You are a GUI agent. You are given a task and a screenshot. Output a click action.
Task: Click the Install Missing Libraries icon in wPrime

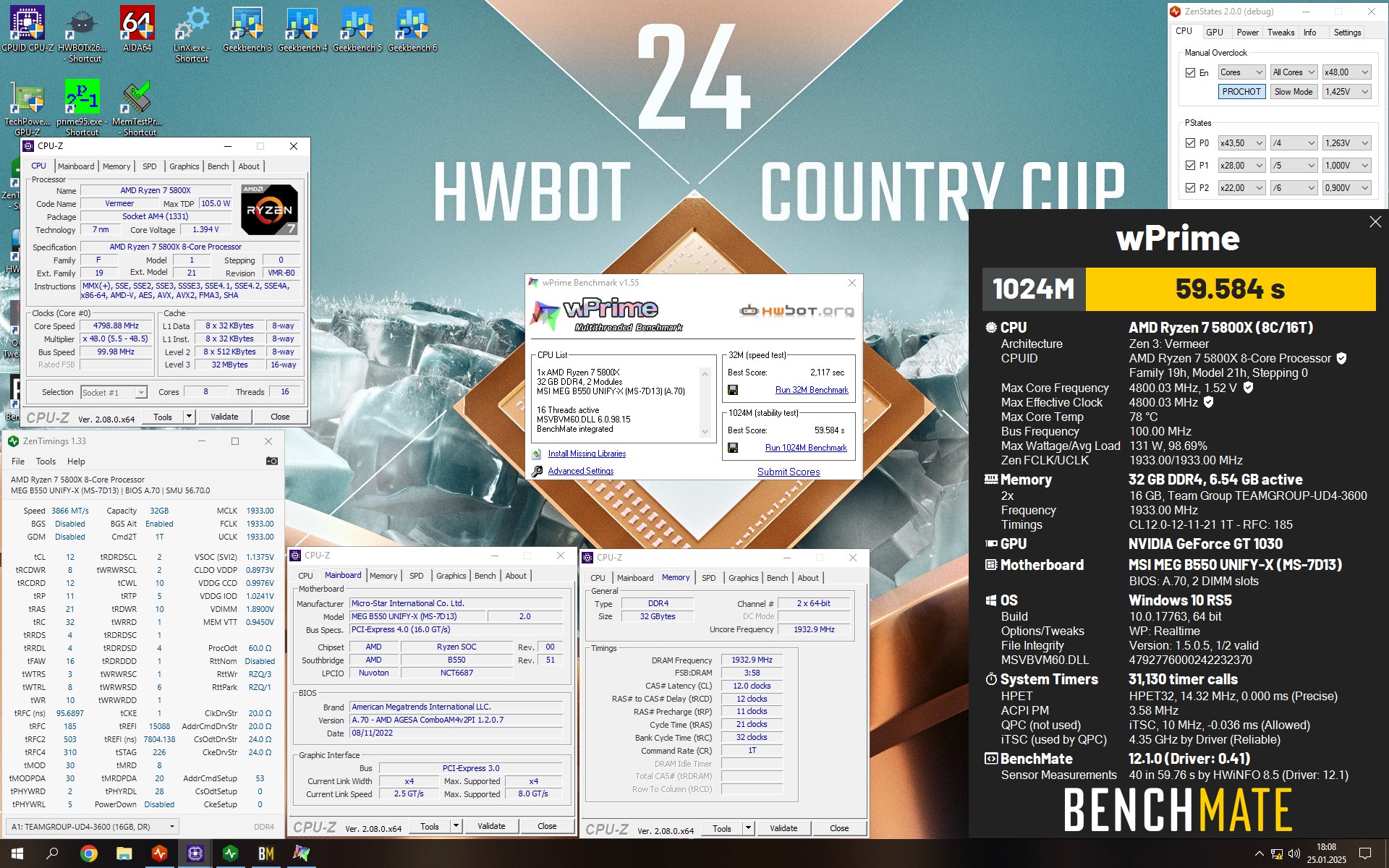(x=537, y=454)
